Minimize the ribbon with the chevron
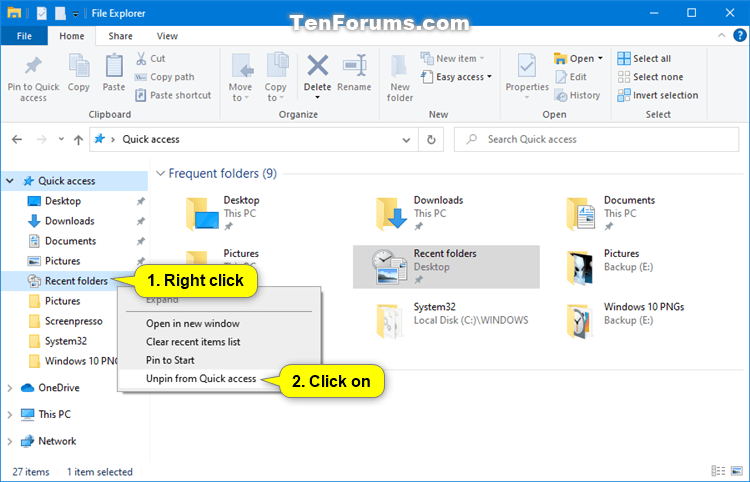 [x=721, y=35]
